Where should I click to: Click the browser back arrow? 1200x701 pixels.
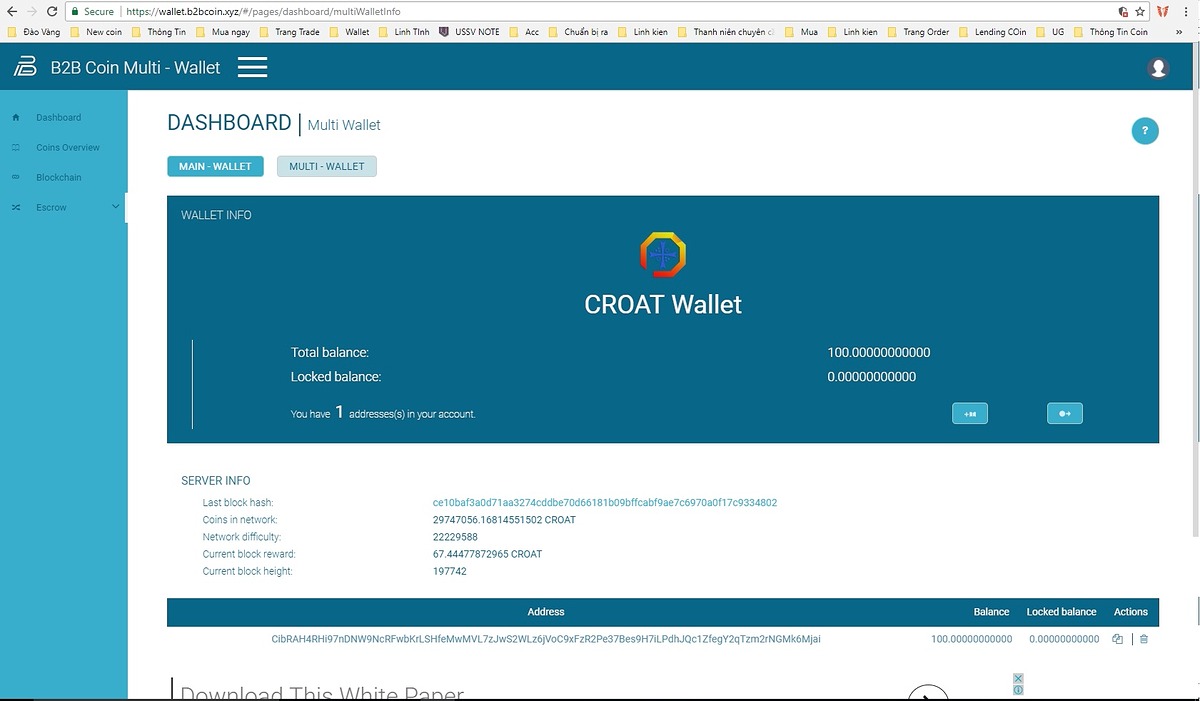point(10,11)
